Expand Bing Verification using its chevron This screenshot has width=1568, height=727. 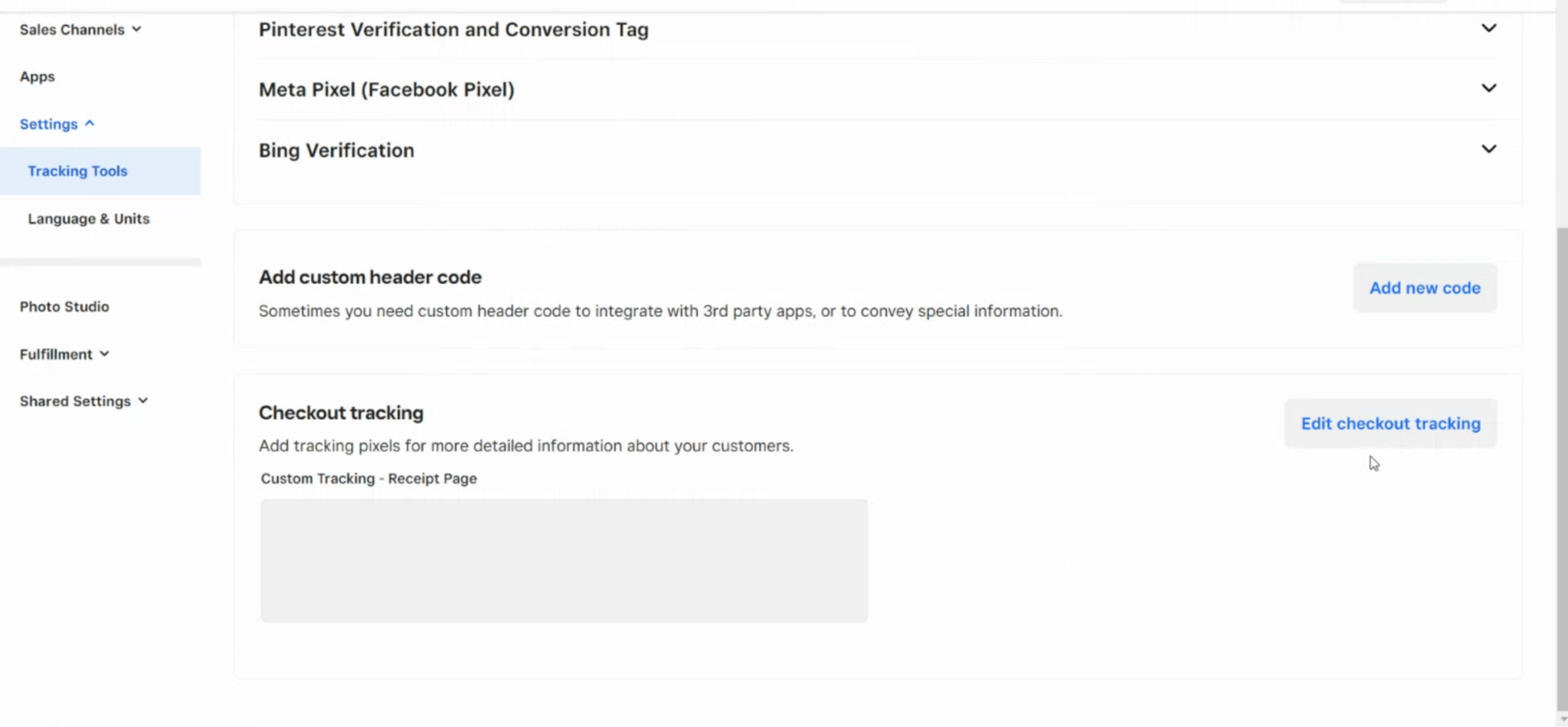[1488, 149]
